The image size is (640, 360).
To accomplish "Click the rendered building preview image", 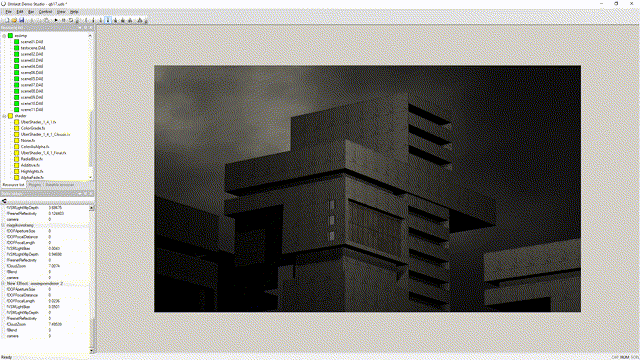I will tap(367, 189).
